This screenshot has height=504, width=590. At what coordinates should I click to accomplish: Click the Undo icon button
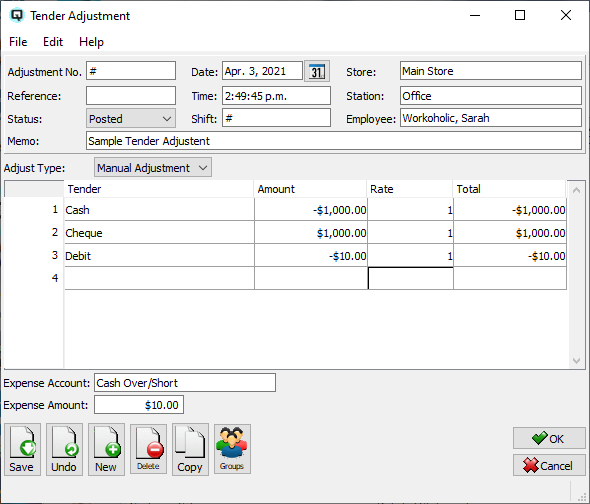pos(64,449)
